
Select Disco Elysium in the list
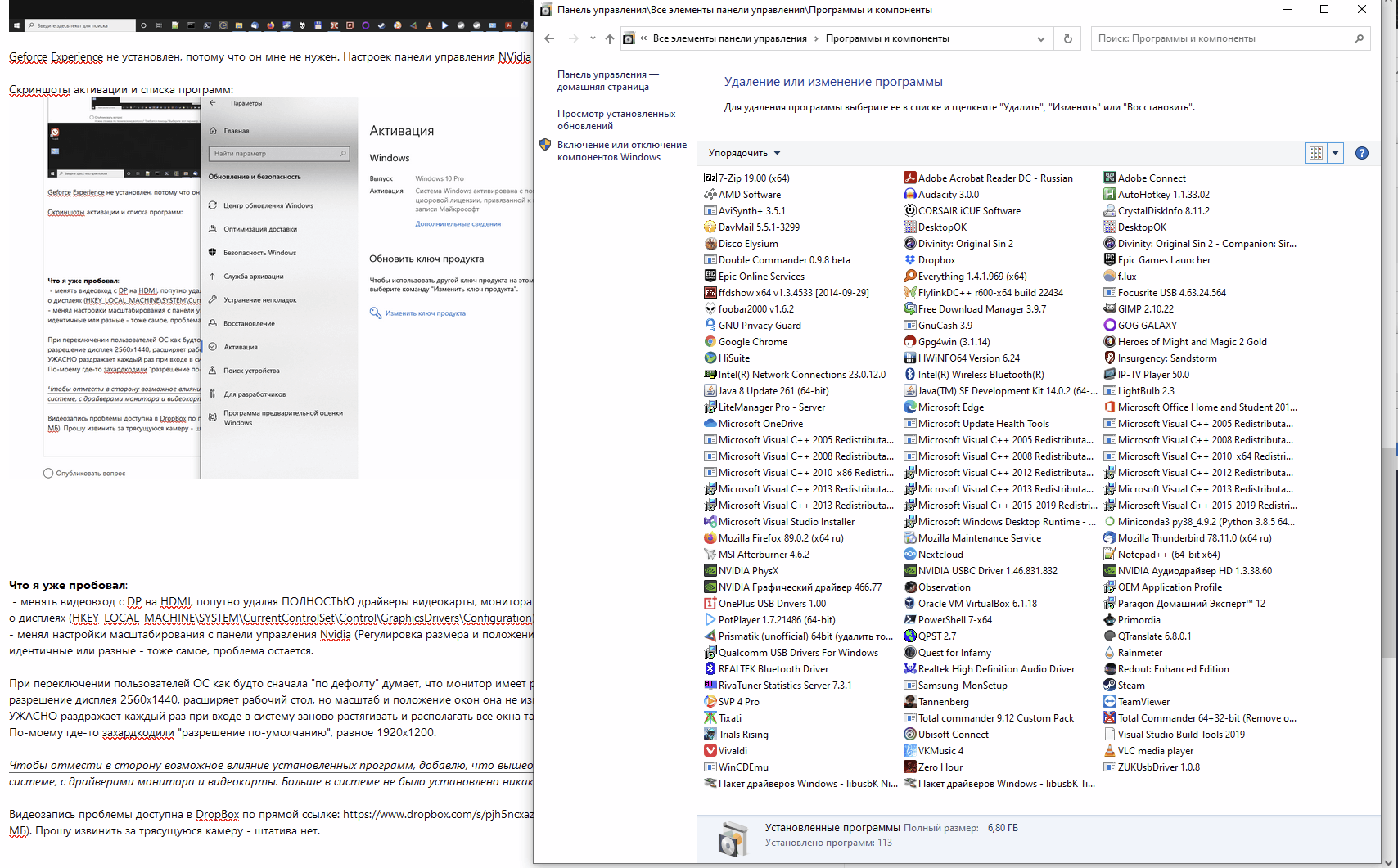[742, 244]
